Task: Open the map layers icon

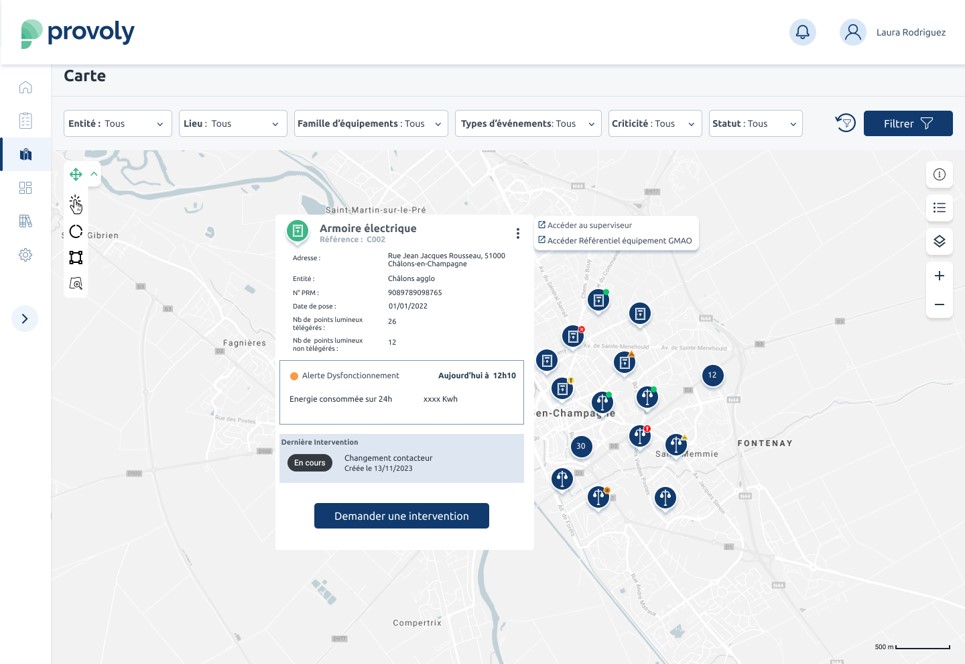Action: tap(939, 241)
